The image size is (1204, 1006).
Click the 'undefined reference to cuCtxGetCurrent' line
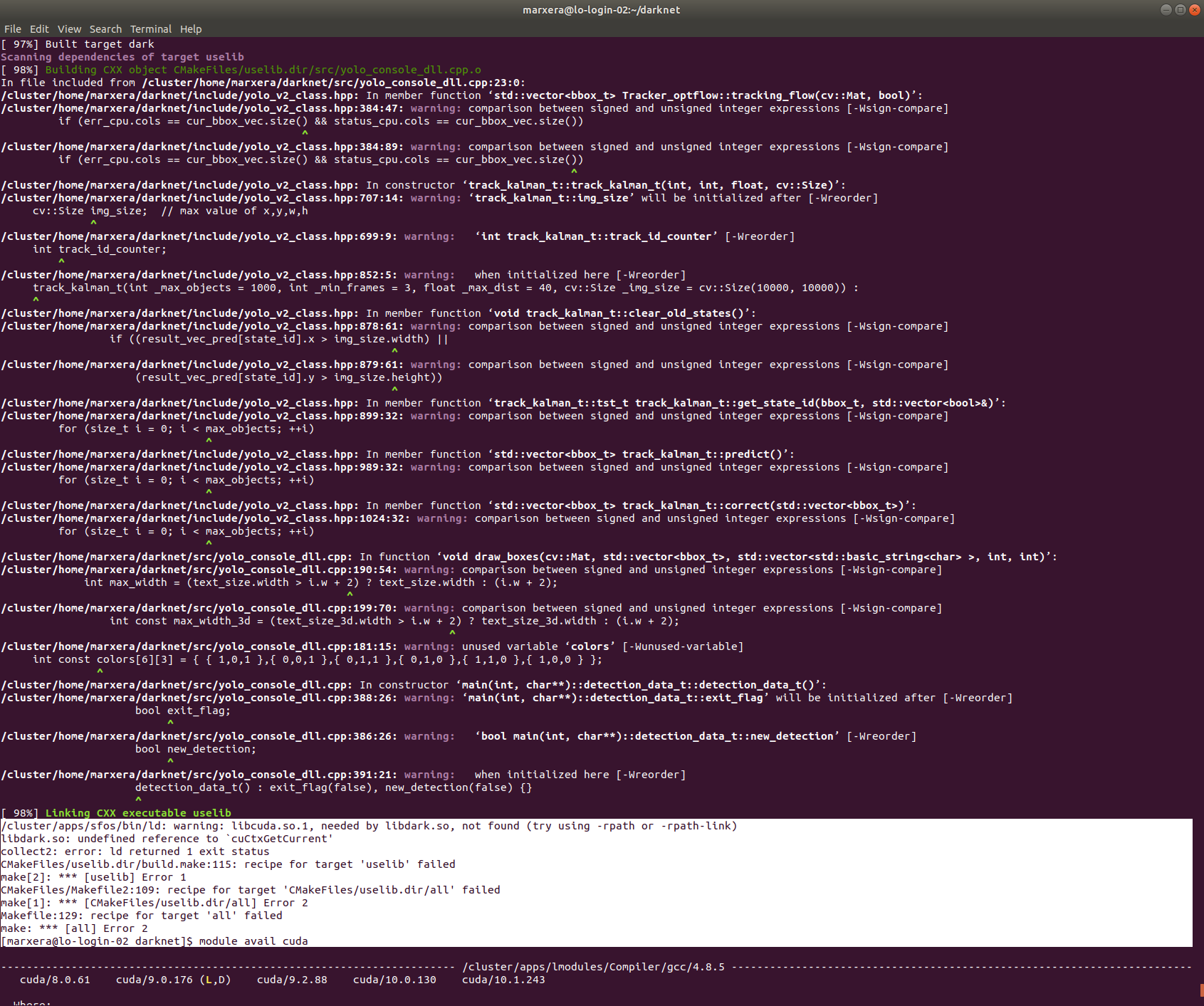[167, 839]
